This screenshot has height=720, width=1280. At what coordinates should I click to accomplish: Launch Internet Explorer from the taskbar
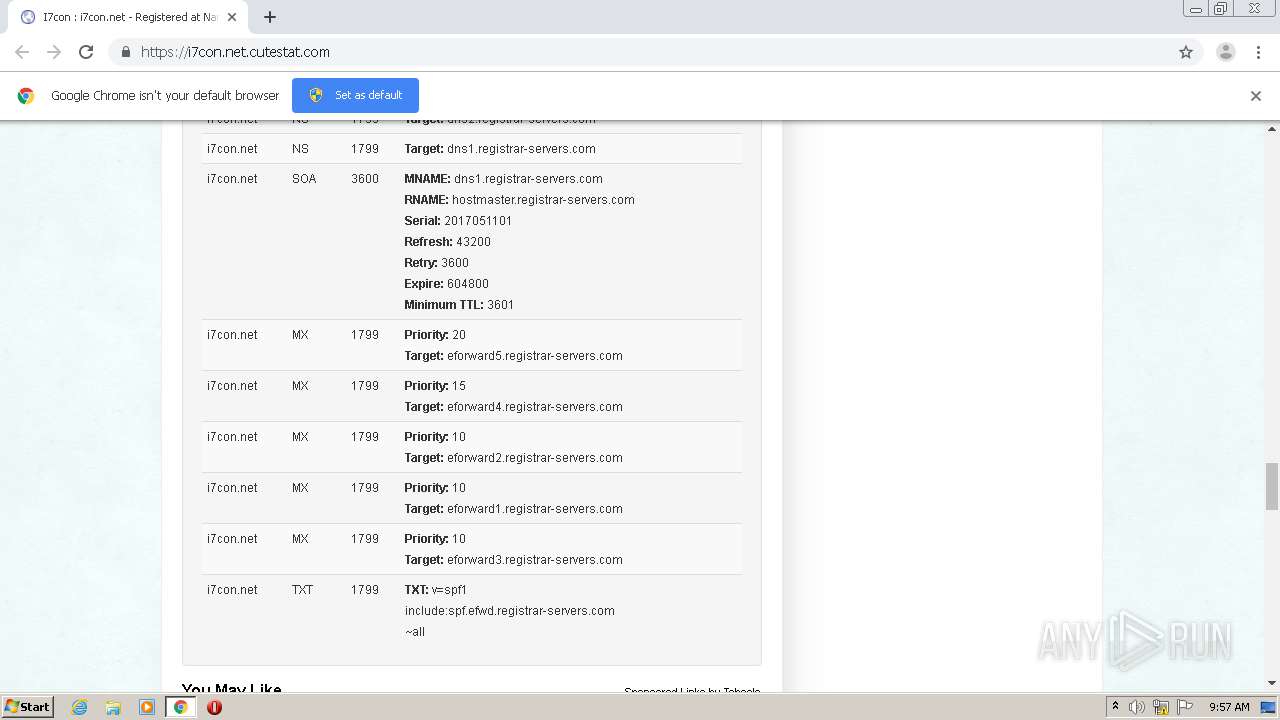pyautogui.click(x=80, y=707)
